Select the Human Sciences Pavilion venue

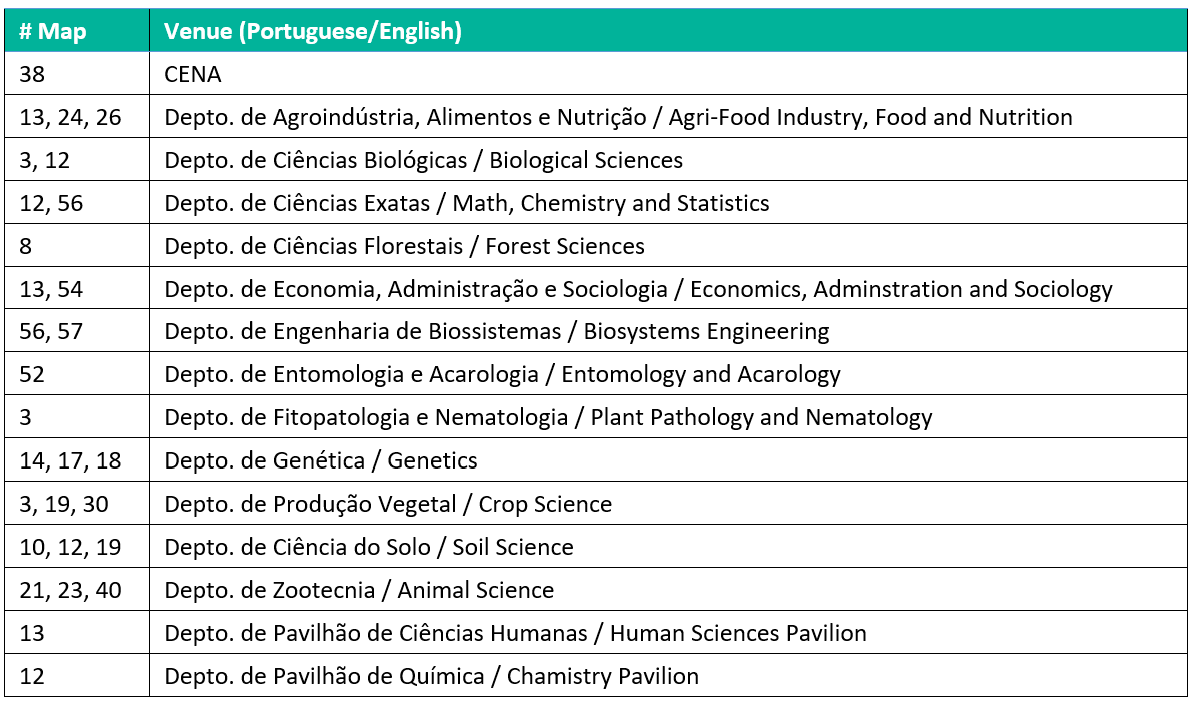[515, 633]
